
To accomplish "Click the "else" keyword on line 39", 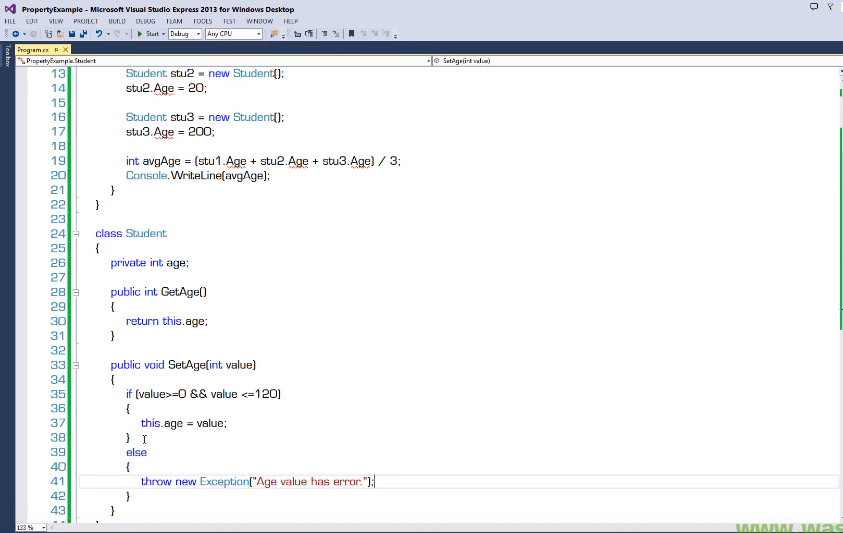I will 137,453.
